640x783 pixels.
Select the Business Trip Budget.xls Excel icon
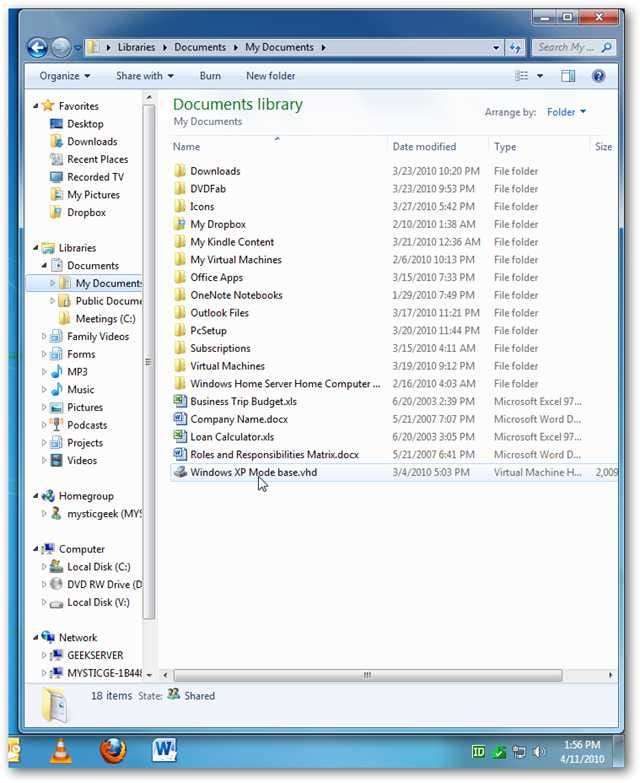(180, 401)
